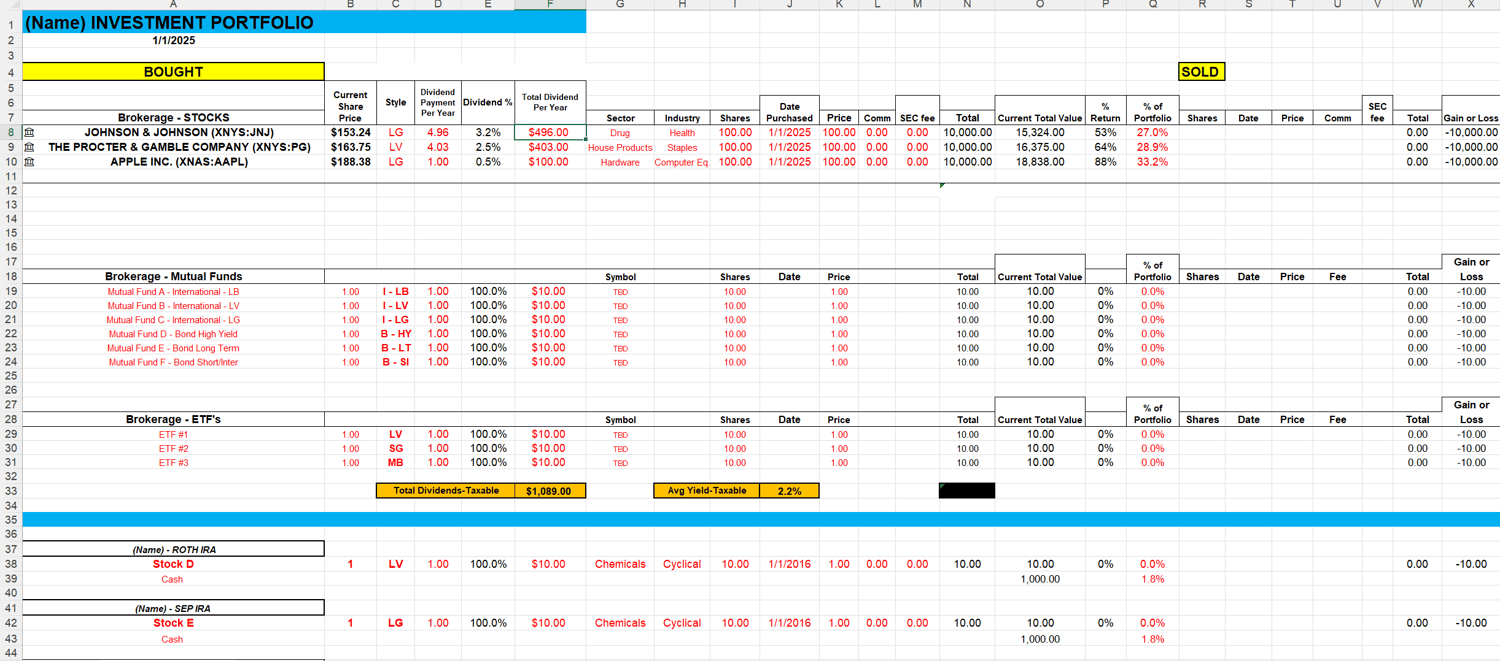
Task: Select the yellow BOUGHT header cell
Action: [173, 72]
